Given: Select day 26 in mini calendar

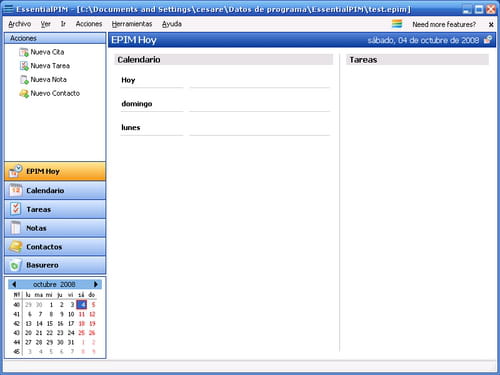Looking at the screenshot, I should (x=92, y=333).
